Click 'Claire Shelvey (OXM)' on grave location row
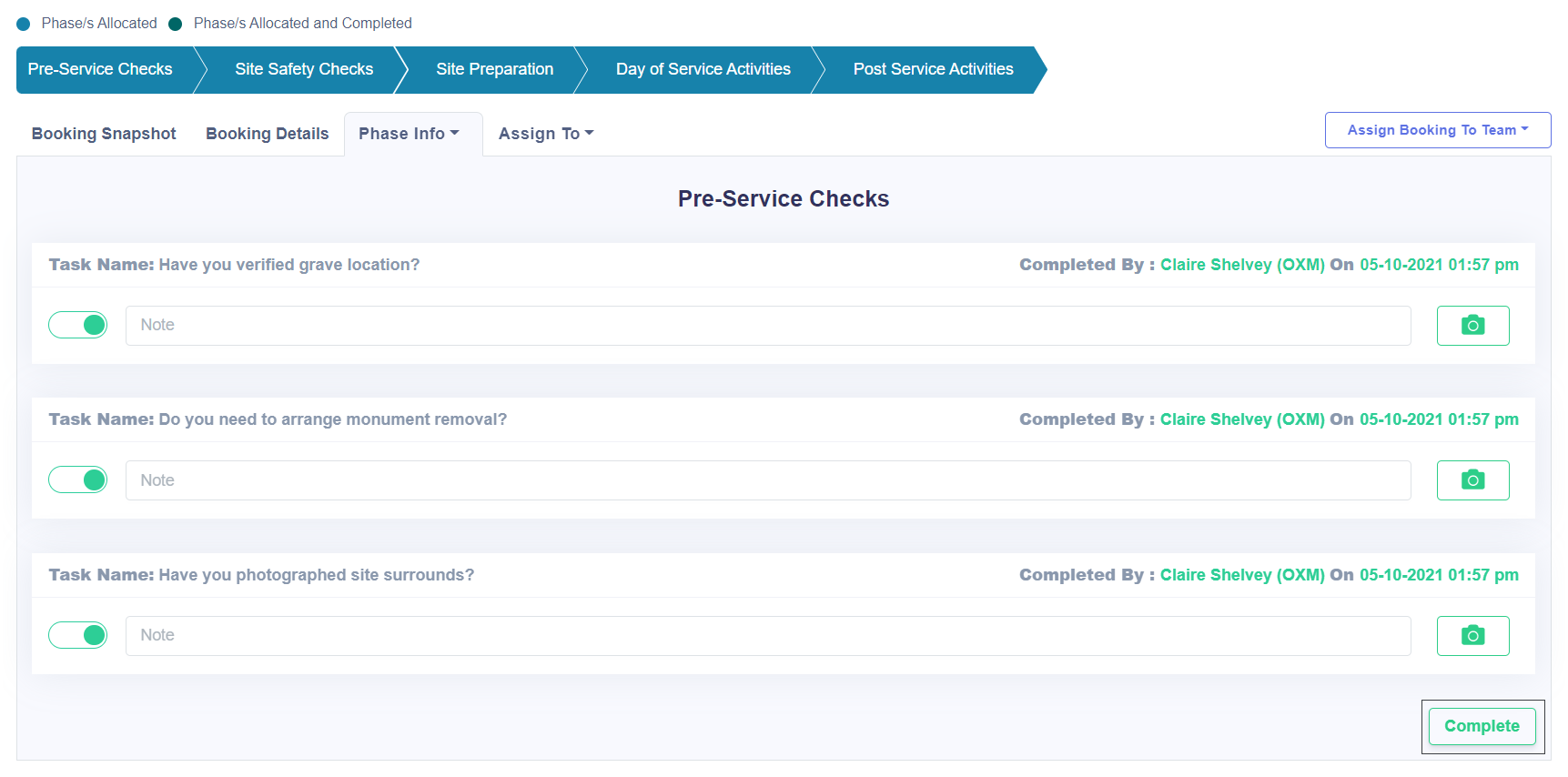1568x777 pixels. pyautogui.click(x=1242, y=265)
